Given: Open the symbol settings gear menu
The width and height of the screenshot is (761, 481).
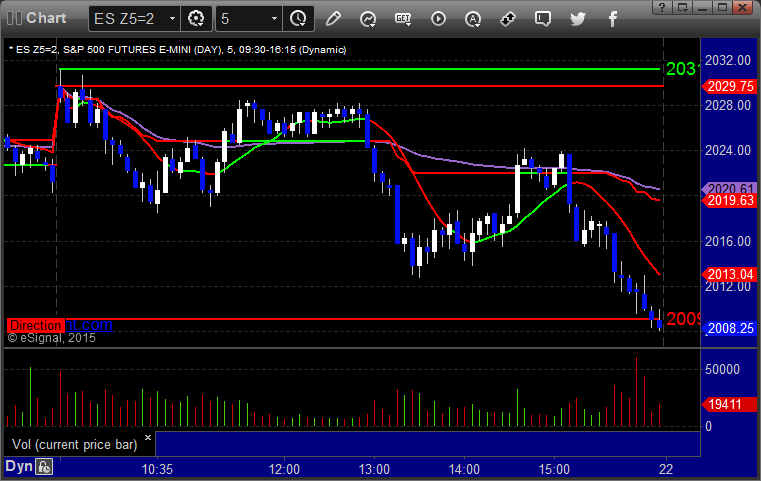Looking at the screenshot, I should (196, 19).
